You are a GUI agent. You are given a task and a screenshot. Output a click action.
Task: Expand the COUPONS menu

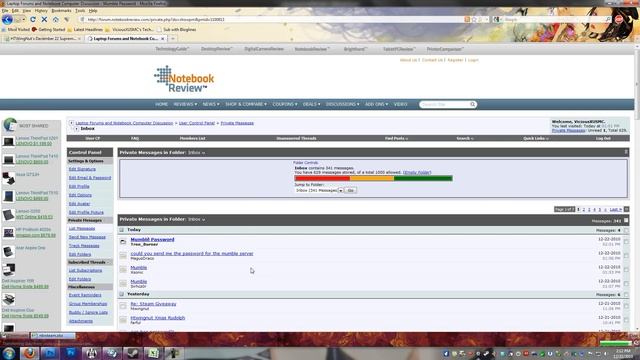coord(284,104)
